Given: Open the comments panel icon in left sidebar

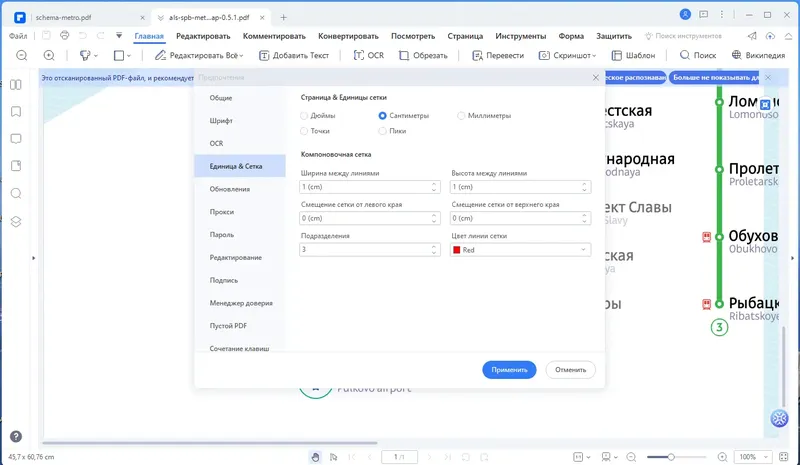Looking at the screenshot, I should coord(16,139).
